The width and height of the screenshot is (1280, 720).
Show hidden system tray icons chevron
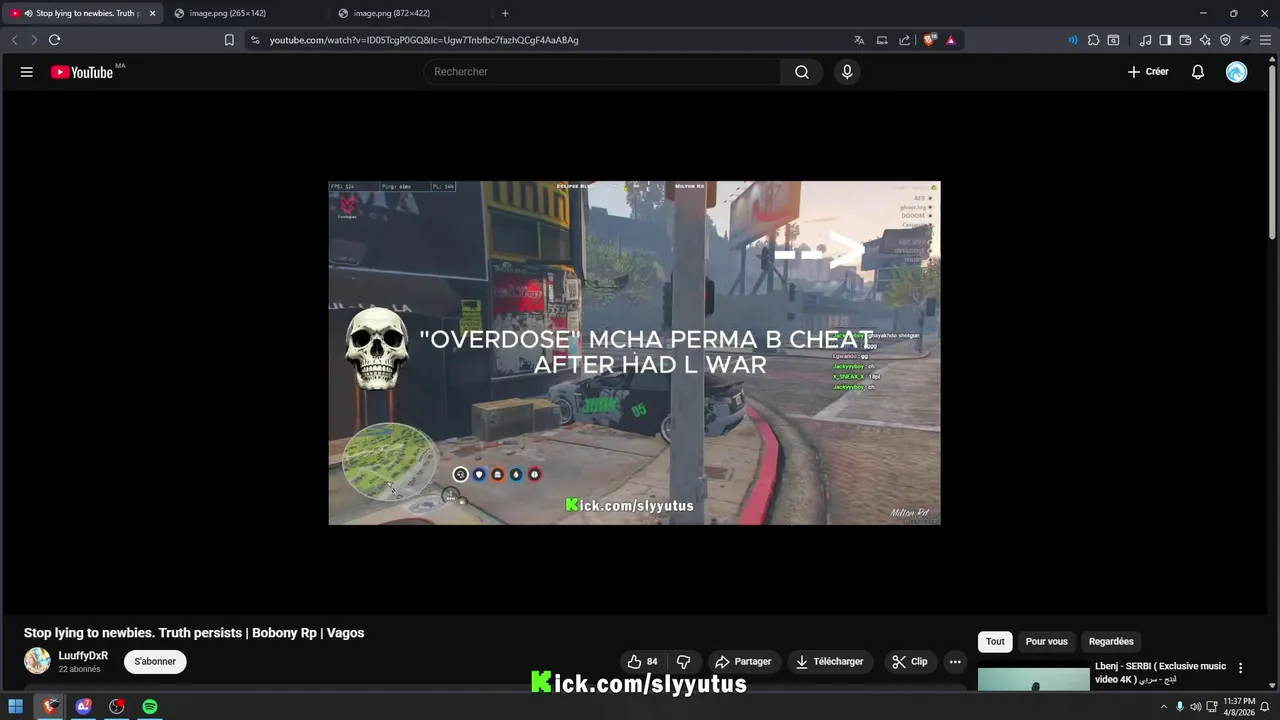point(1163,707)
